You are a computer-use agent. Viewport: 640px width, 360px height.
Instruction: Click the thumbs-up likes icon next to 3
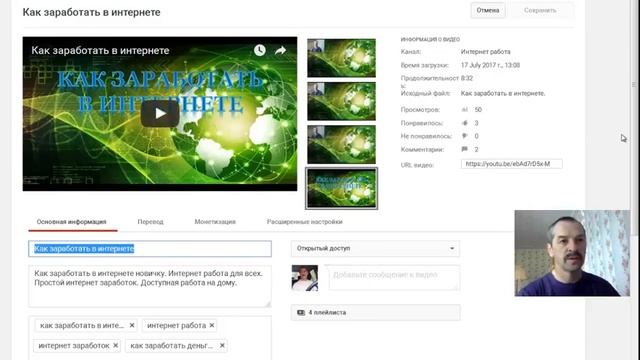pyautogui.click(x=464, y=123)
